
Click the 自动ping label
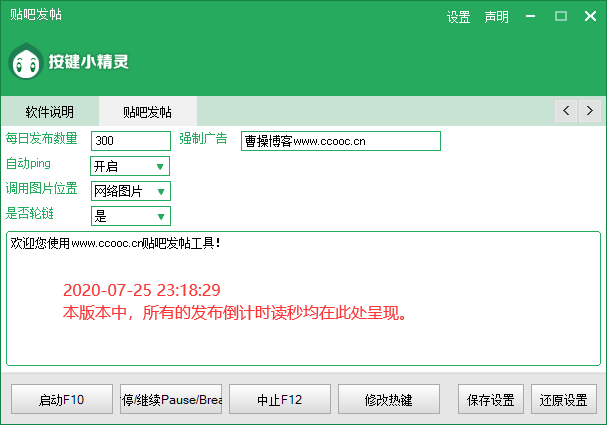(x=28, y=163)
